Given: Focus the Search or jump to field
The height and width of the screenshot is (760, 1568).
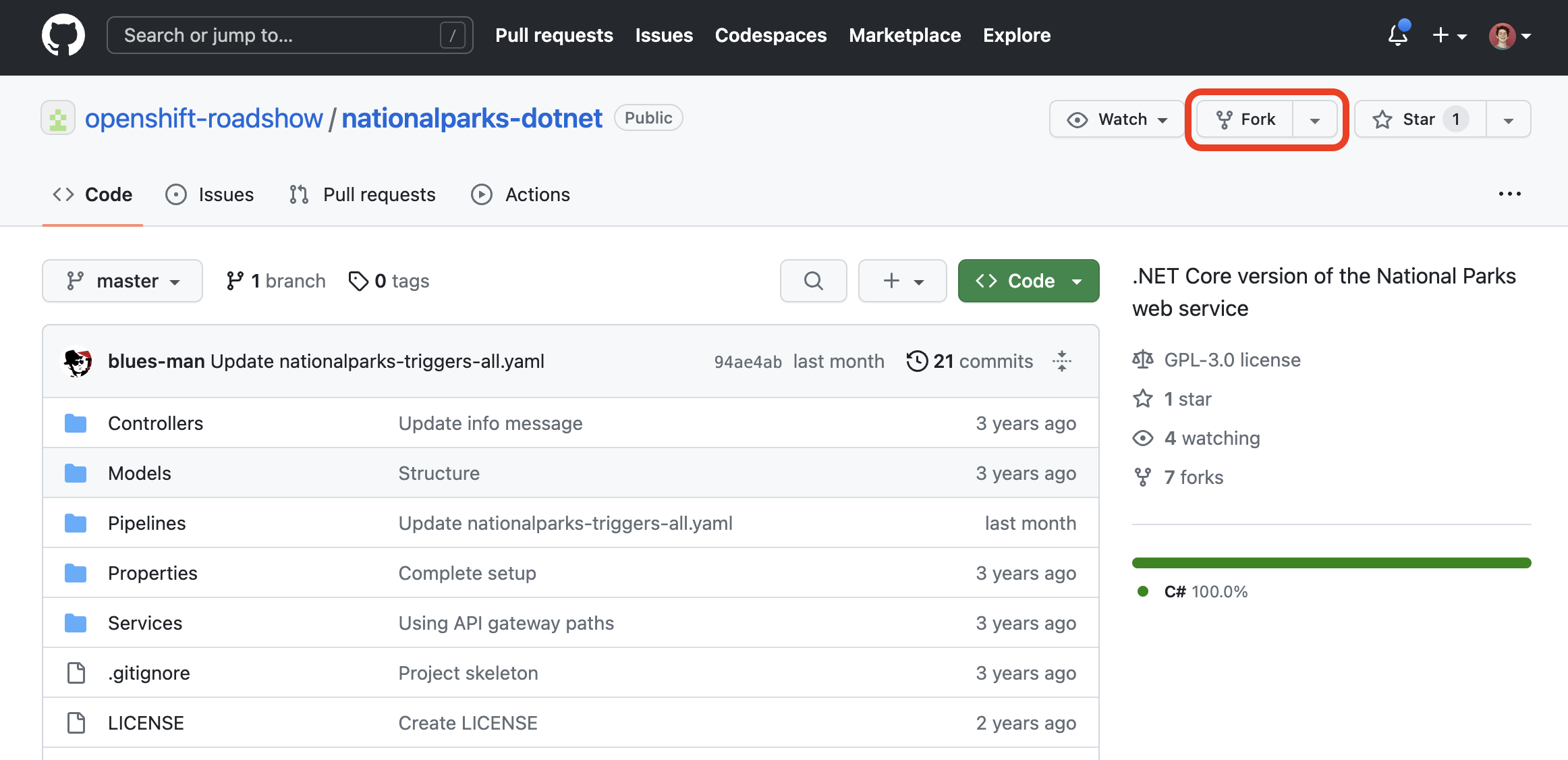Looking at the screenshot, I should click(x=289, y=35).
